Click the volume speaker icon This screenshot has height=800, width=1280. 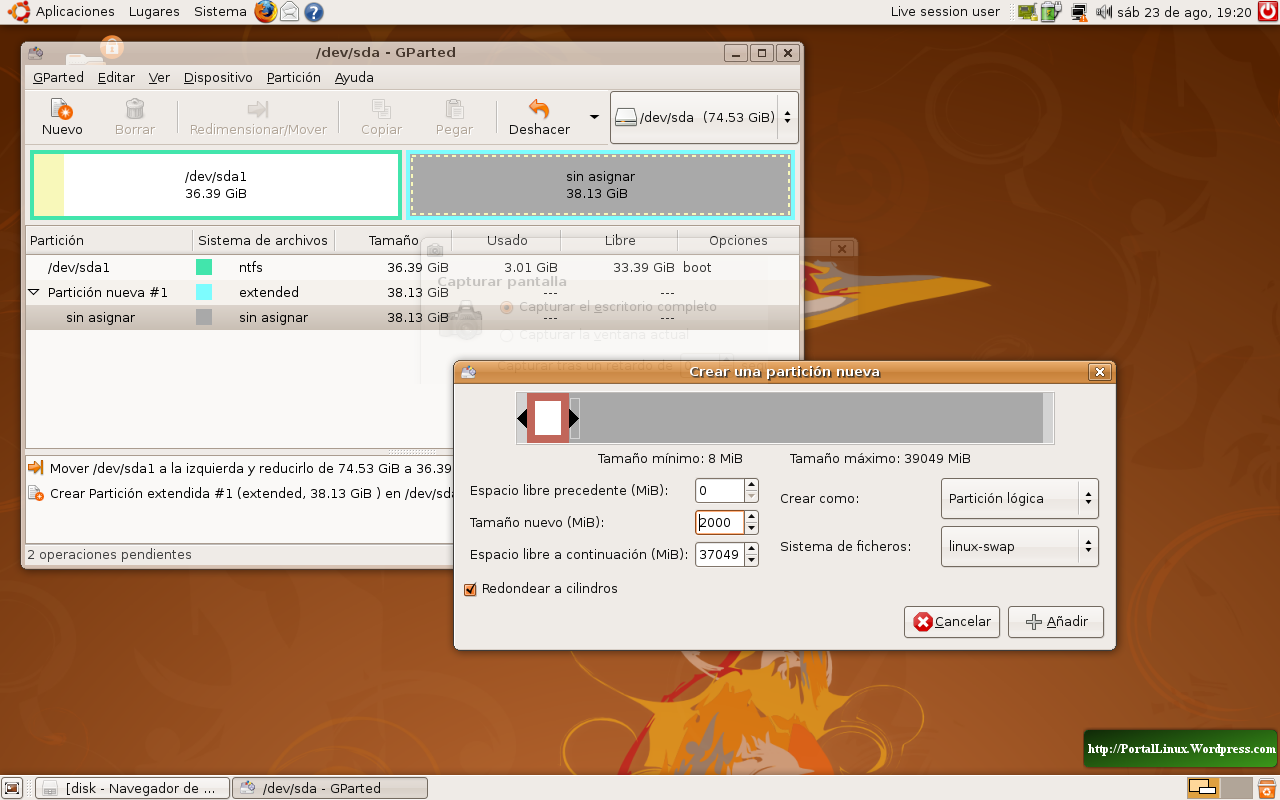[1104, 12]
